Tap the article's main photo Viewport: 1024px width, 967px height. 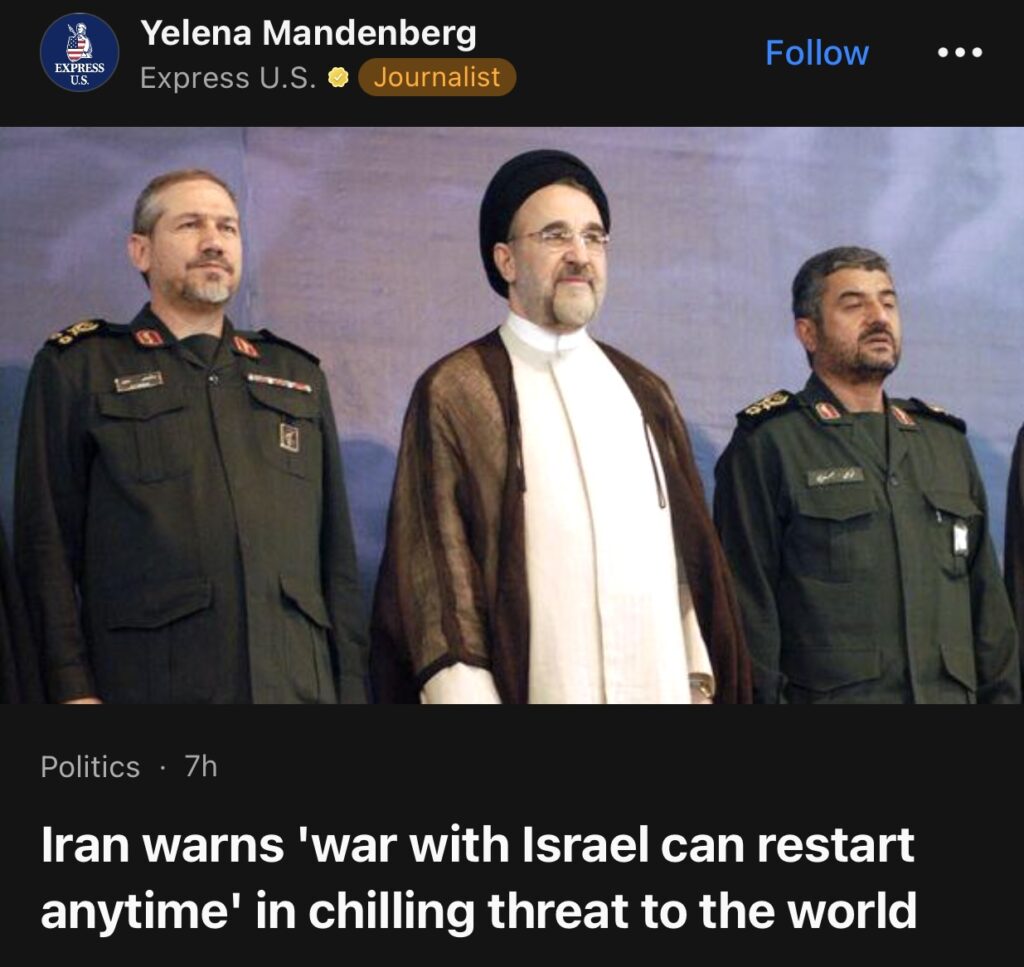pos(512,415)
